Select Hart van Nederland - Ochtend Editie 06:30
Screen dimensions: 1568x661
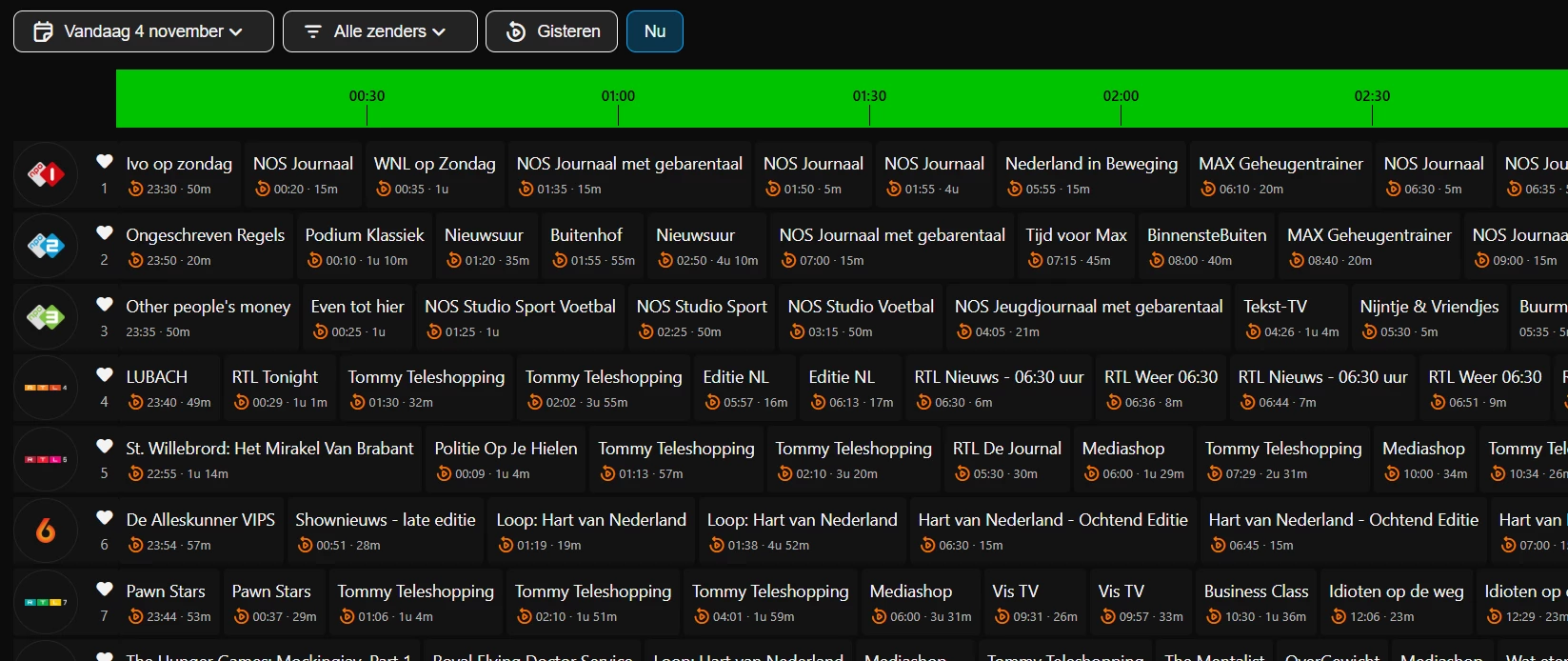click(x=1053, y=531)
